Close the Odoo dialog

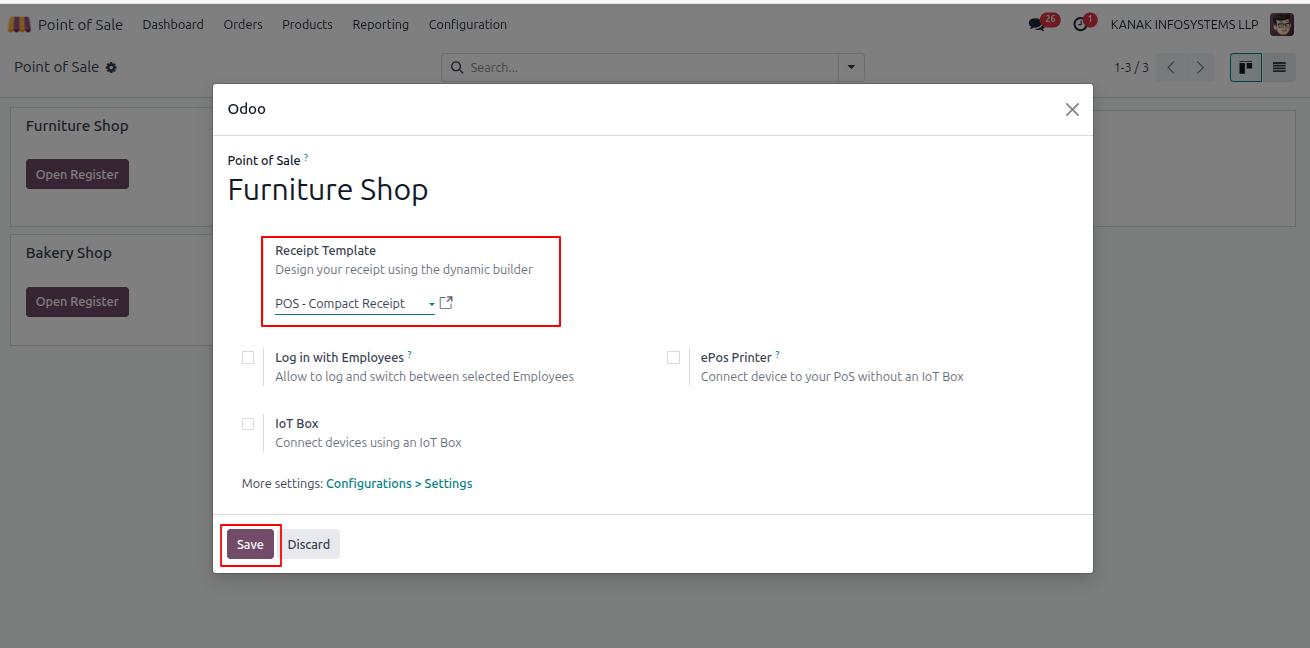point(1072,110)
